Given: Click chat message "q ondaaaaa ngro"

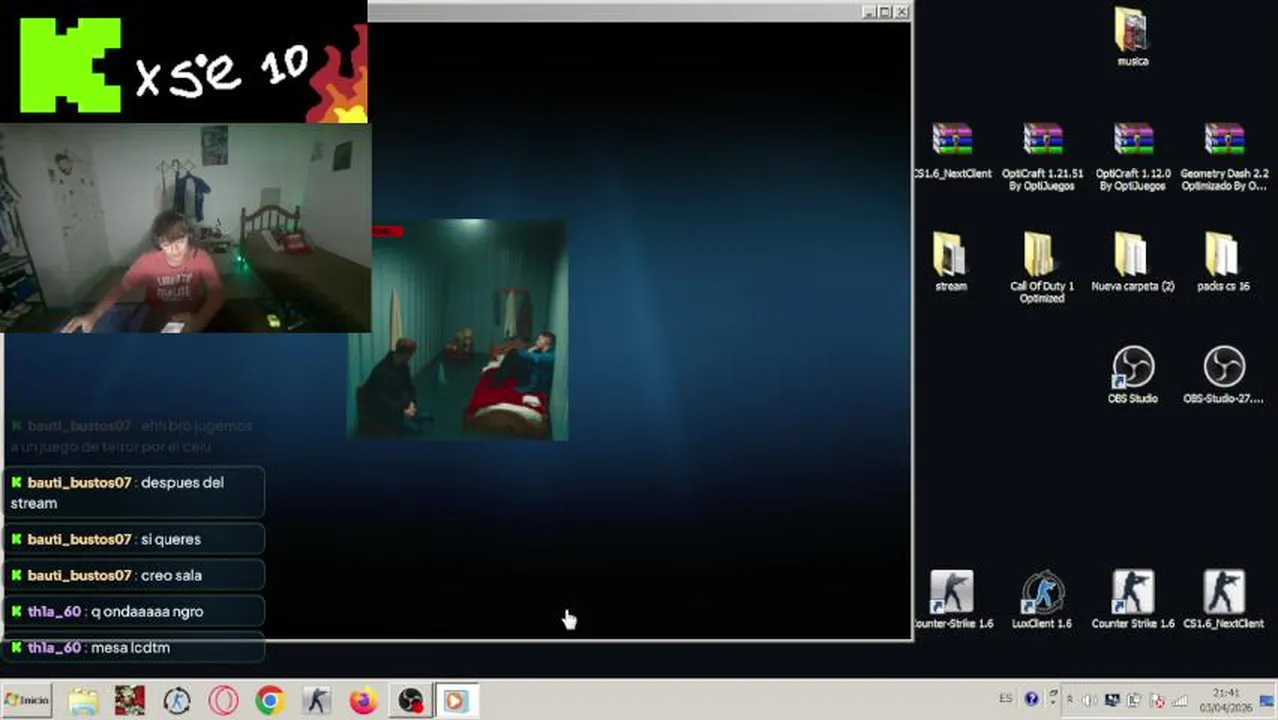Looking at the screenshot, I should [x=133, y=611].
